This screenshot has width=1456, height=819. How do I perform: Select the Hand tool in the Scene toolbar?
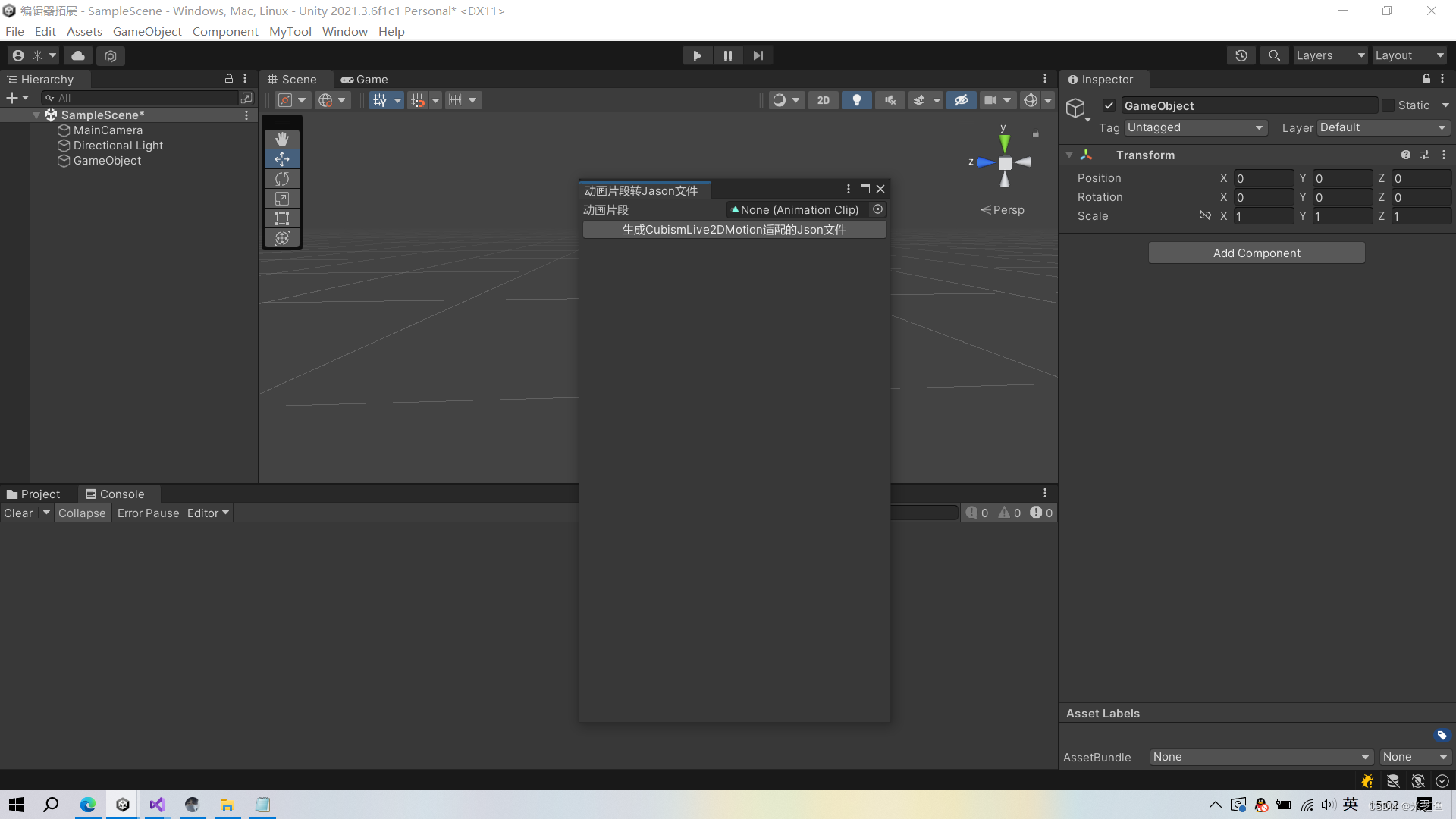click(281, 139)
